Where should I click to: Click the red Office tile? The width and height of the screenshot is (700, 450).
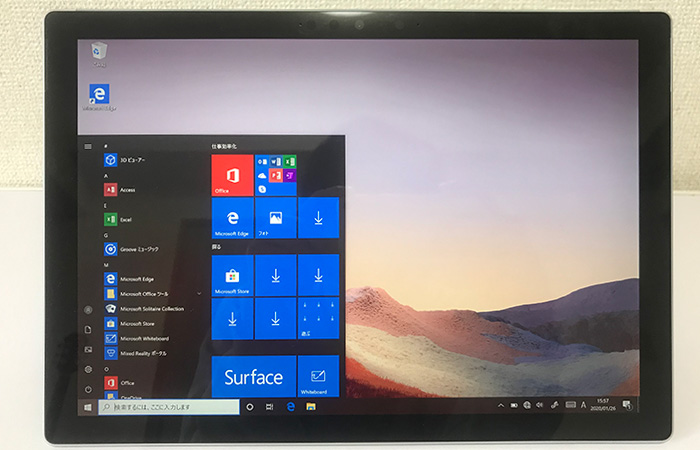(x=232, y=175)
